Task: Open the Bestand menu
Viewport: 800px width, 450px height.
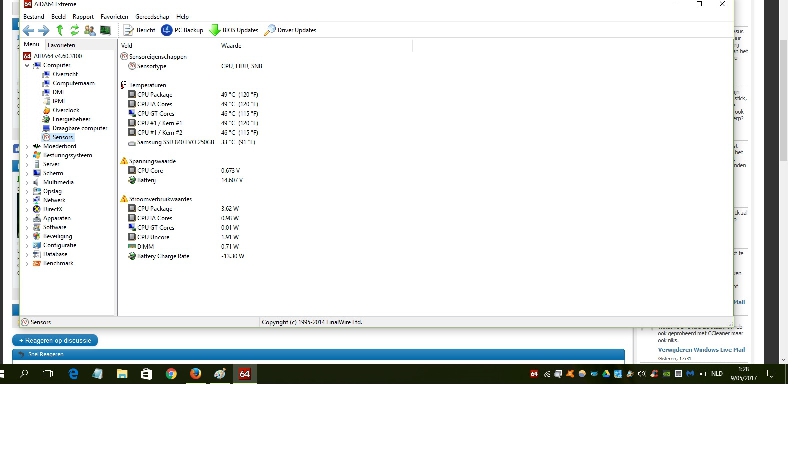Action: coord(34,17)
